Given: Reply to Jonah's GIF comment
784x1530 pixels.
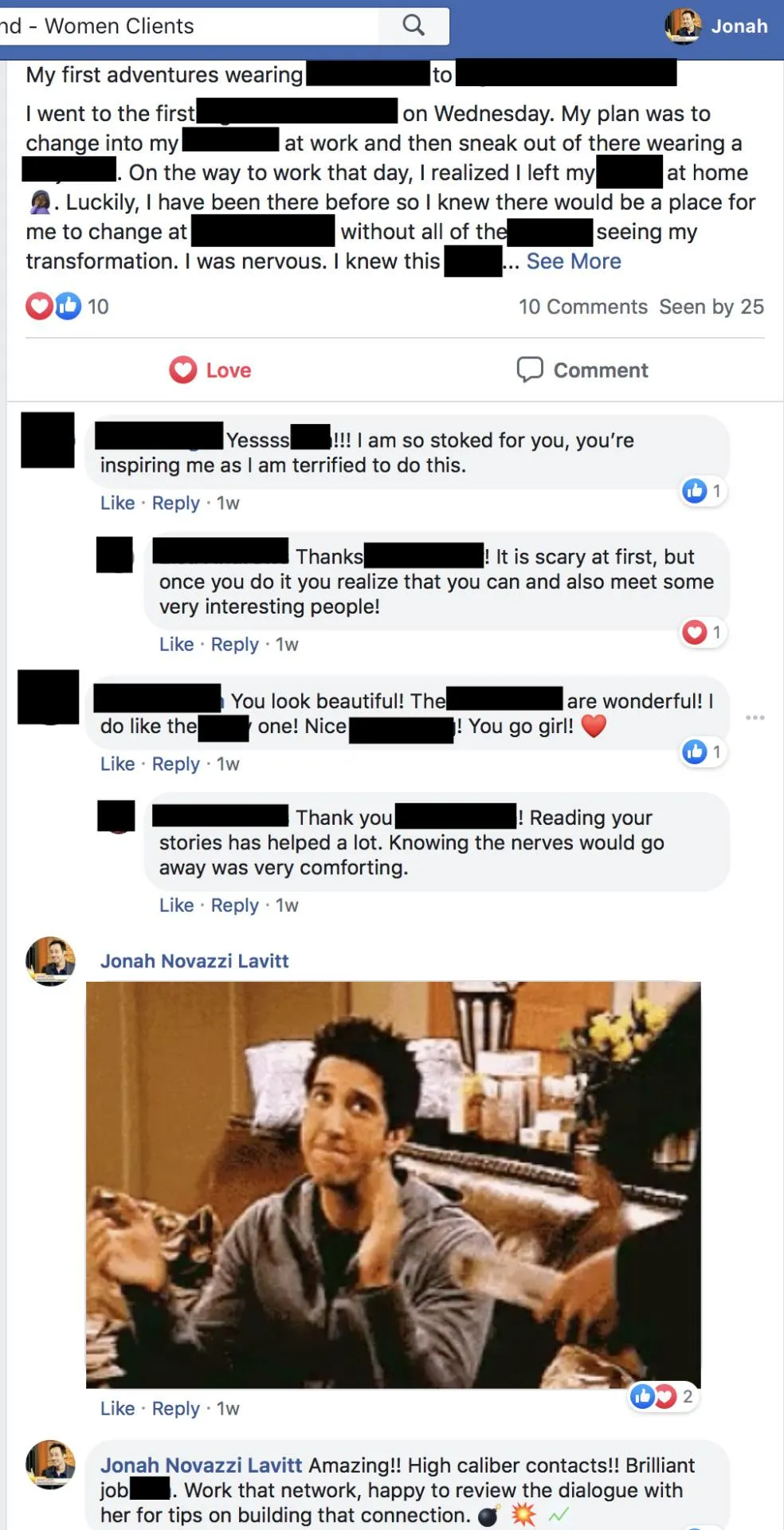Looking at the screenshot, I should point(175,1409).
